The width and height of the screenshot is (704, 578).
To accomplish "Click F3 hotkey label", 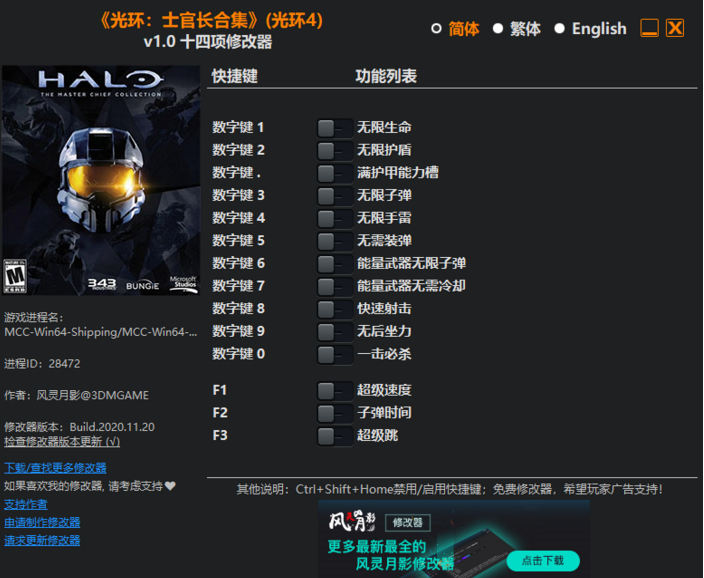I will tap(220, 435).
